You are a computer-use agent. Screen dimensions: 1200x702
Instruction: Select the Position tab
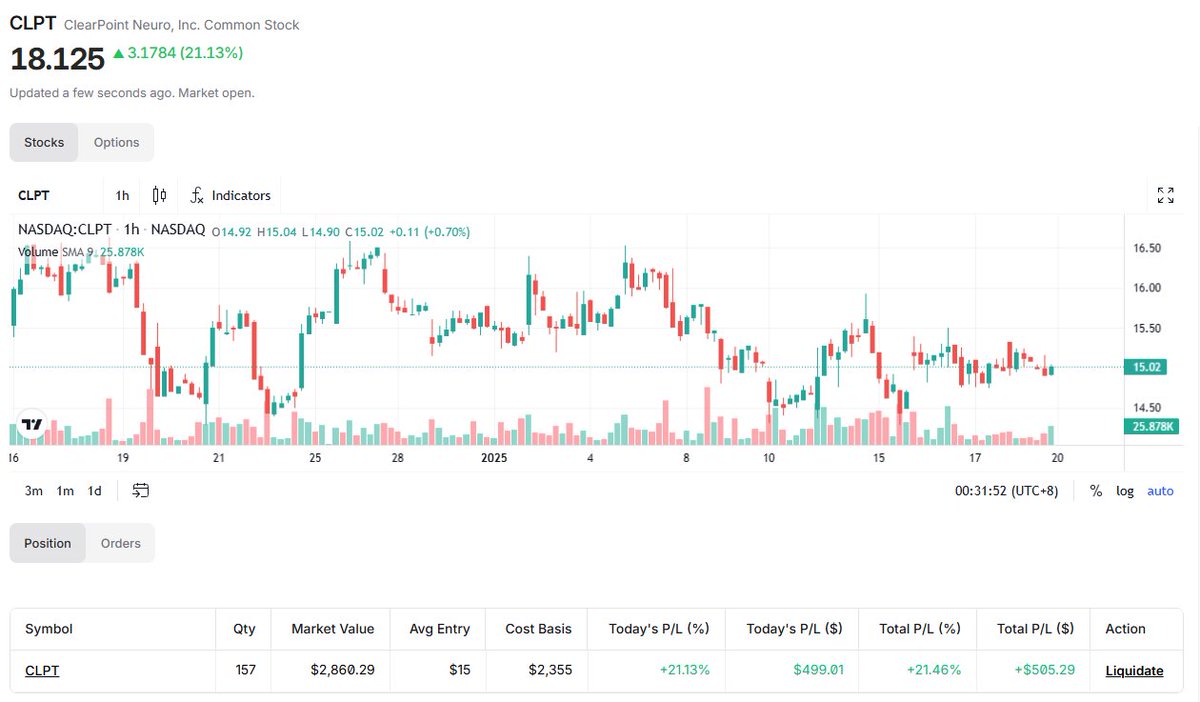(48, 543)
